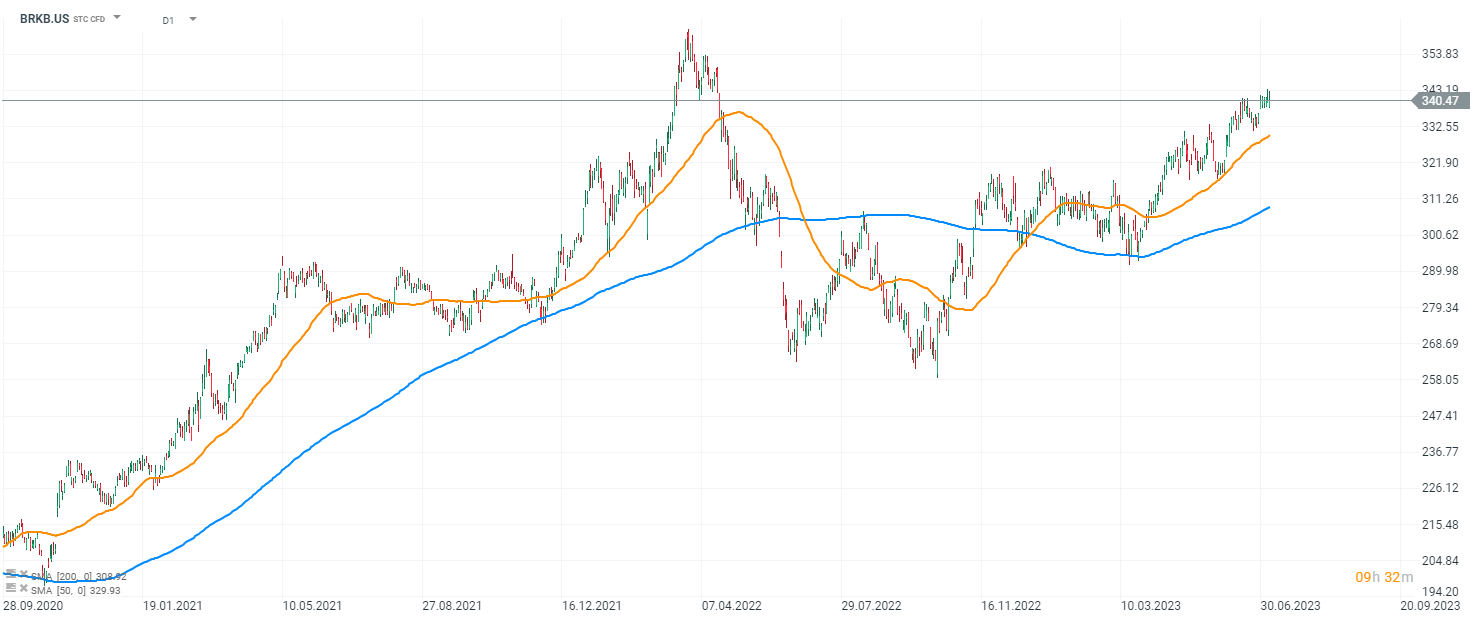The width and height of the screenshot is (1482, 622).
Task: Click the BRKB.US symbol name
Action: [x=45, y=19]
